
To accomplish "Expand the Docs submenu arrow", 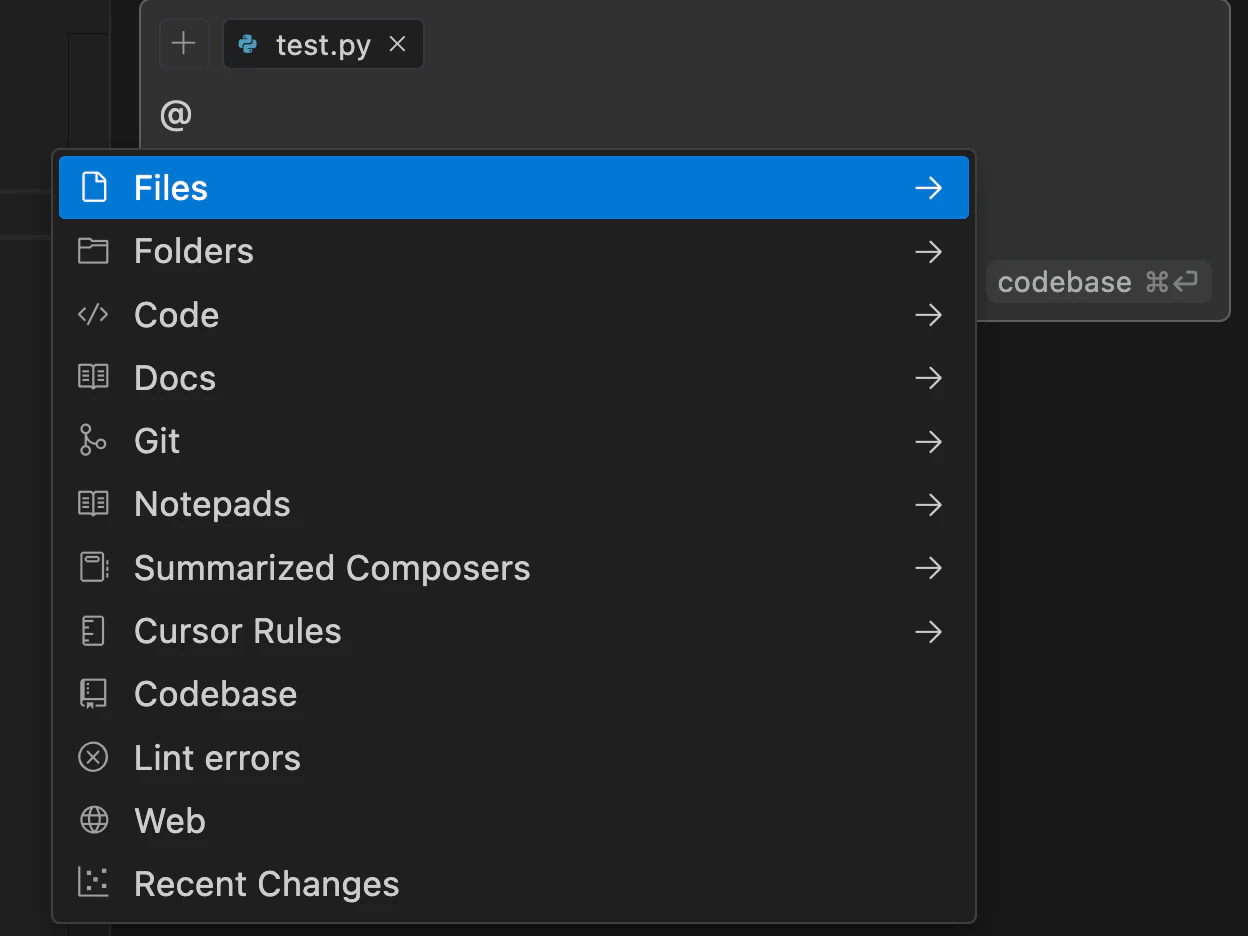I will click(929, 378).
